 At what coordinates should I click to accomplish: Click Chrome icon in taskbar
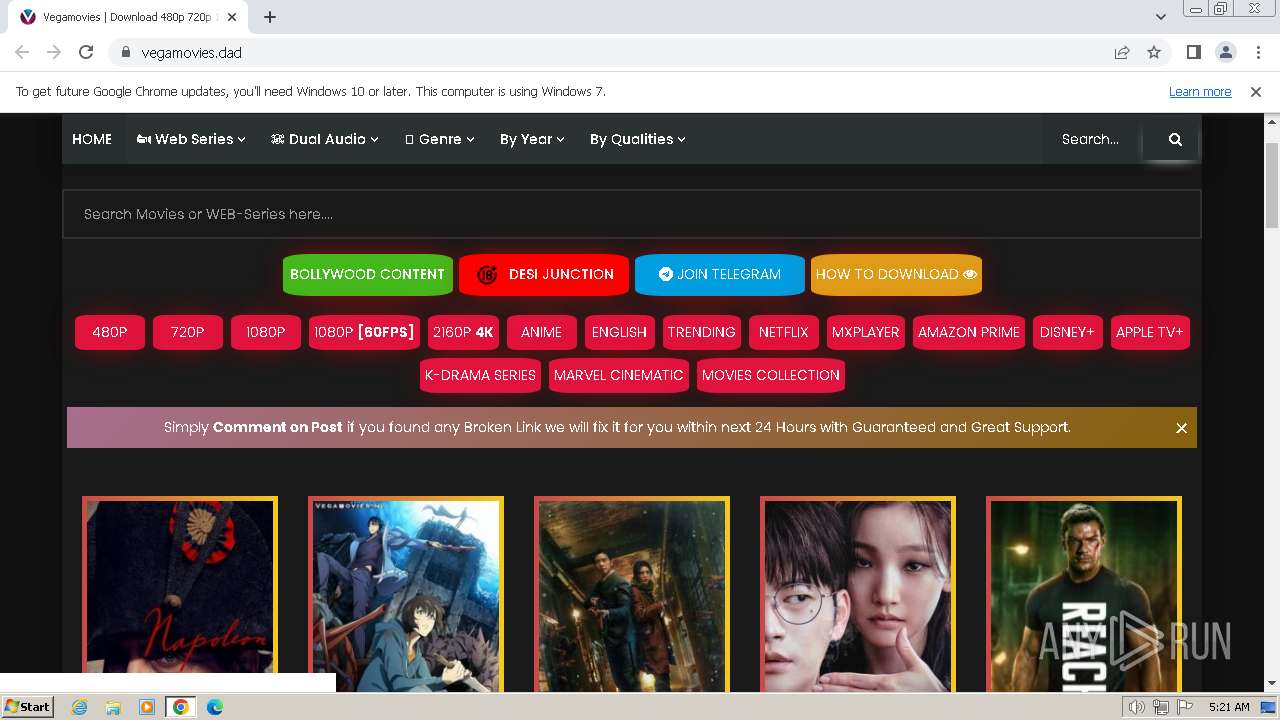point(181,707)
